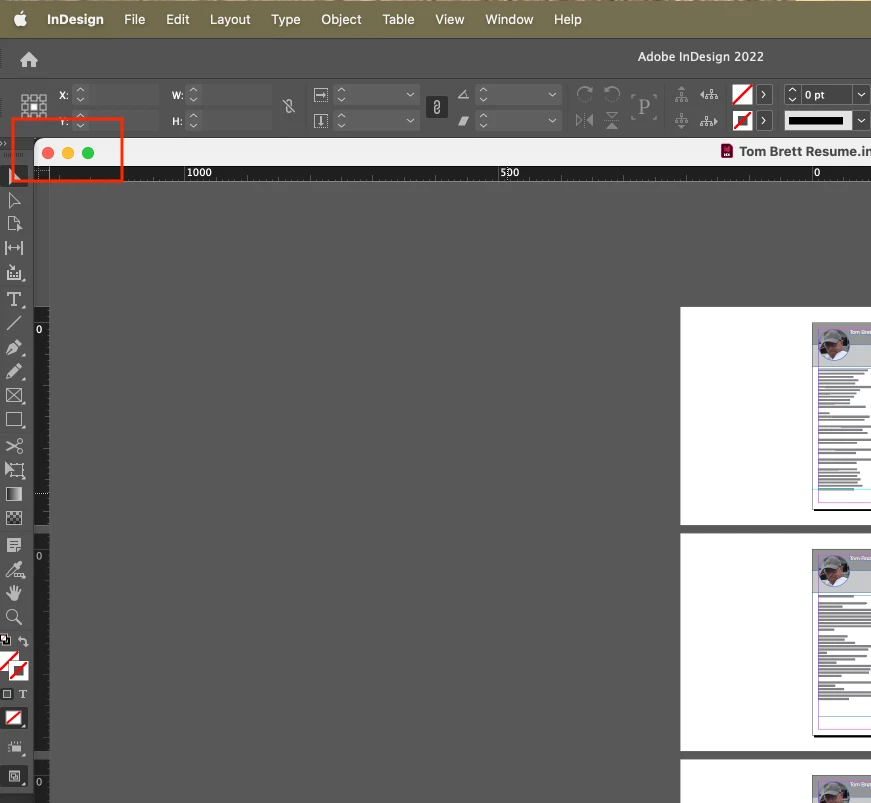The width and height of the screenshot is (871, 803).
Task: Click the flip horizontal icon
Action: pyautogui.click(x=584, y=120)
